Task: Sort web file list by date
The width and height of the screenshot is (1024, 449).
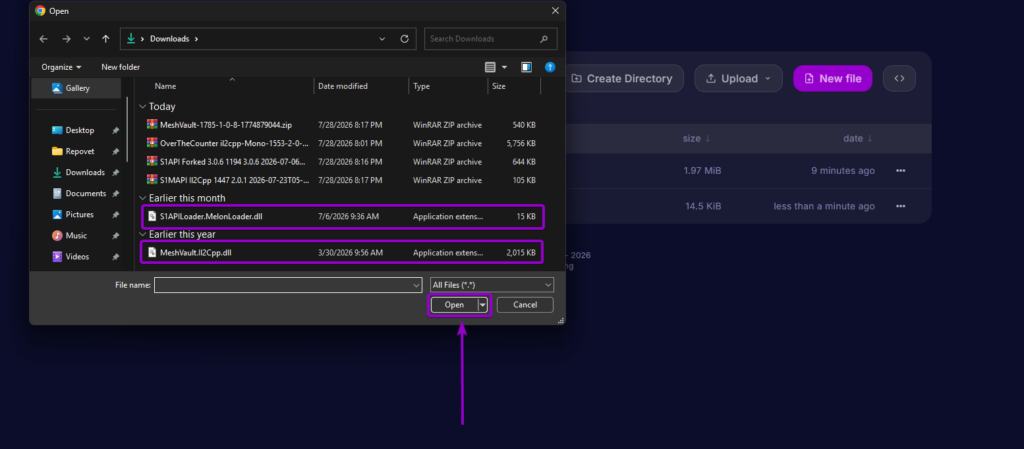Action: point(857,138)
